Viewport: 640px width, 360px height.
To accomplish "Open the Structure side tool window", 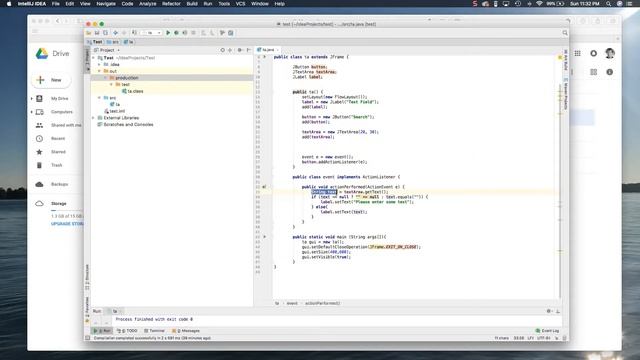I will [x=87, y=277].
